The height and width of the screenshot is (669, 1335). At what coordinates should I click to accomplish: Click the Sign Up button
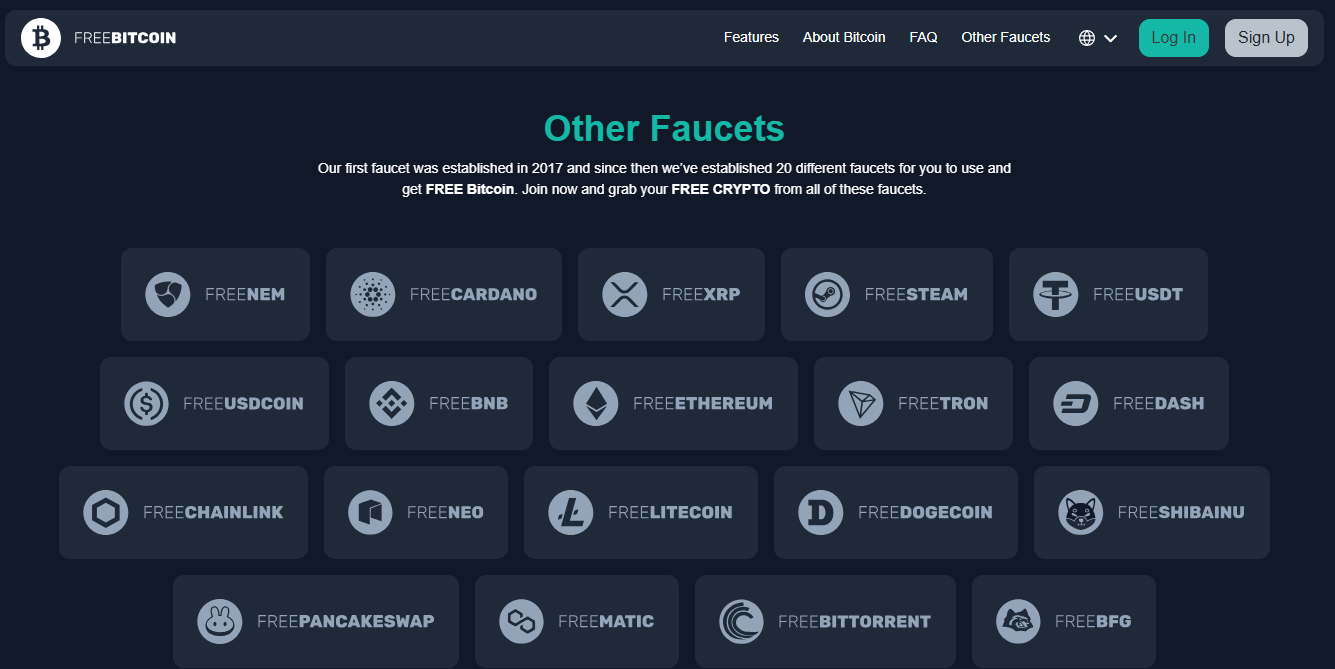1266,38
